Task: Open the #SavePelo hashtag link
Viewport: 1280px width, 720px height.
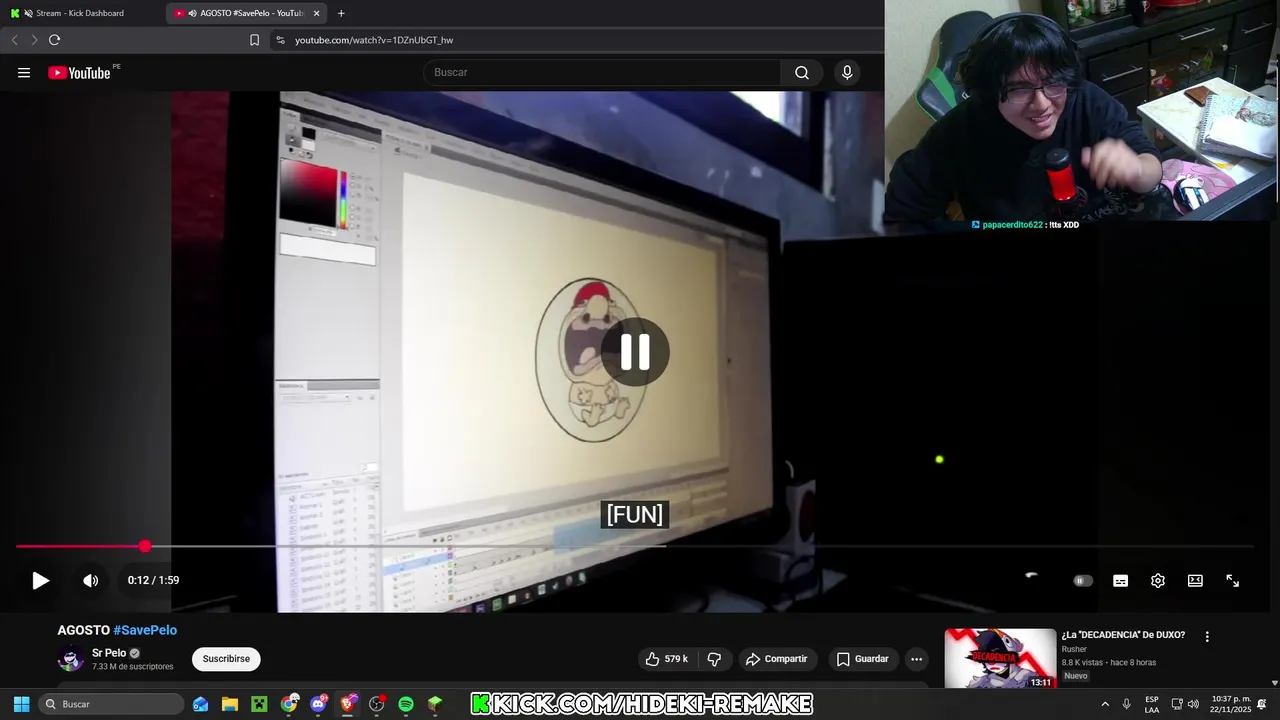Action: coord(145,630)
